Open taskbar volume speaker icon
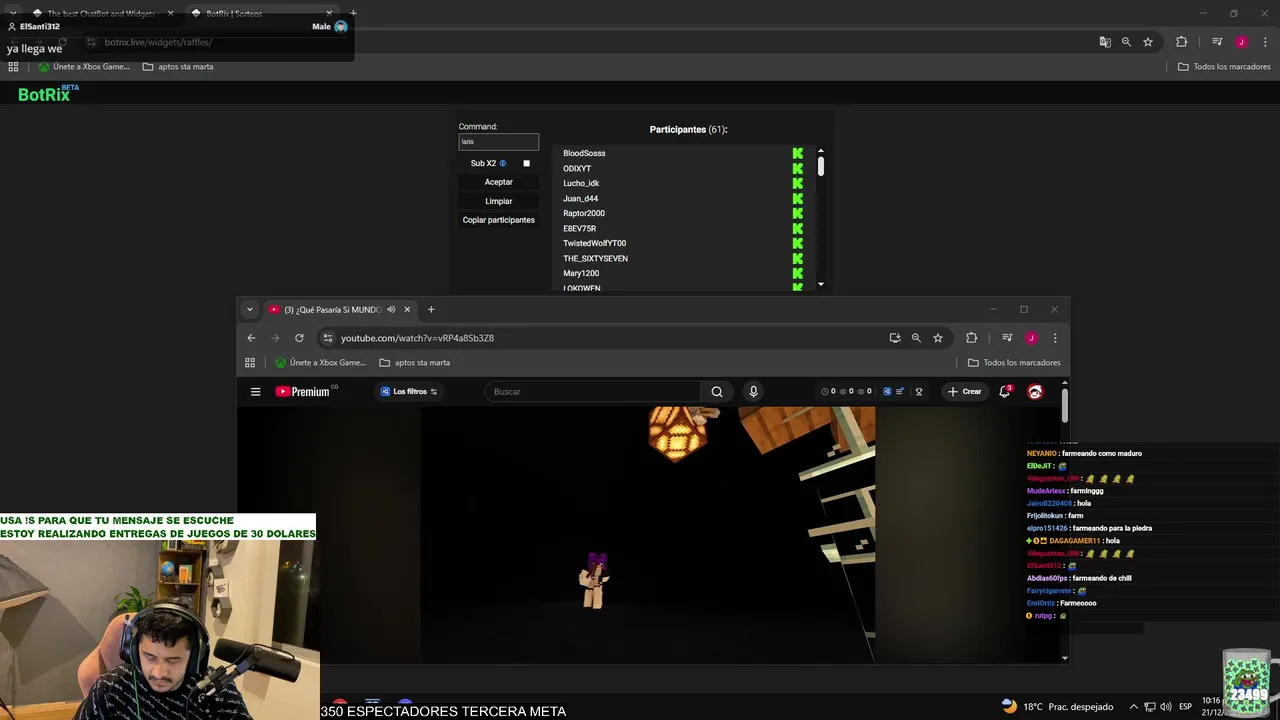Screen dimensions: 1280x720 pyautogui.click(x=1165, y=707)
